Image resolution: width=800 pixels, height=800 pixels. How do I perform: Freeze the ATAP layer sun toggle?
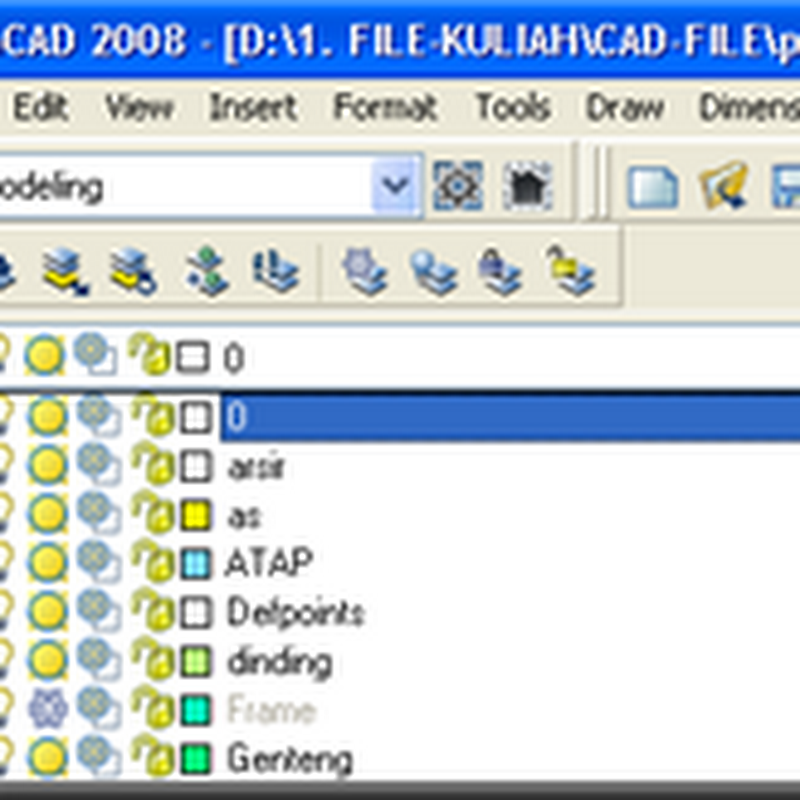point(45,560)
